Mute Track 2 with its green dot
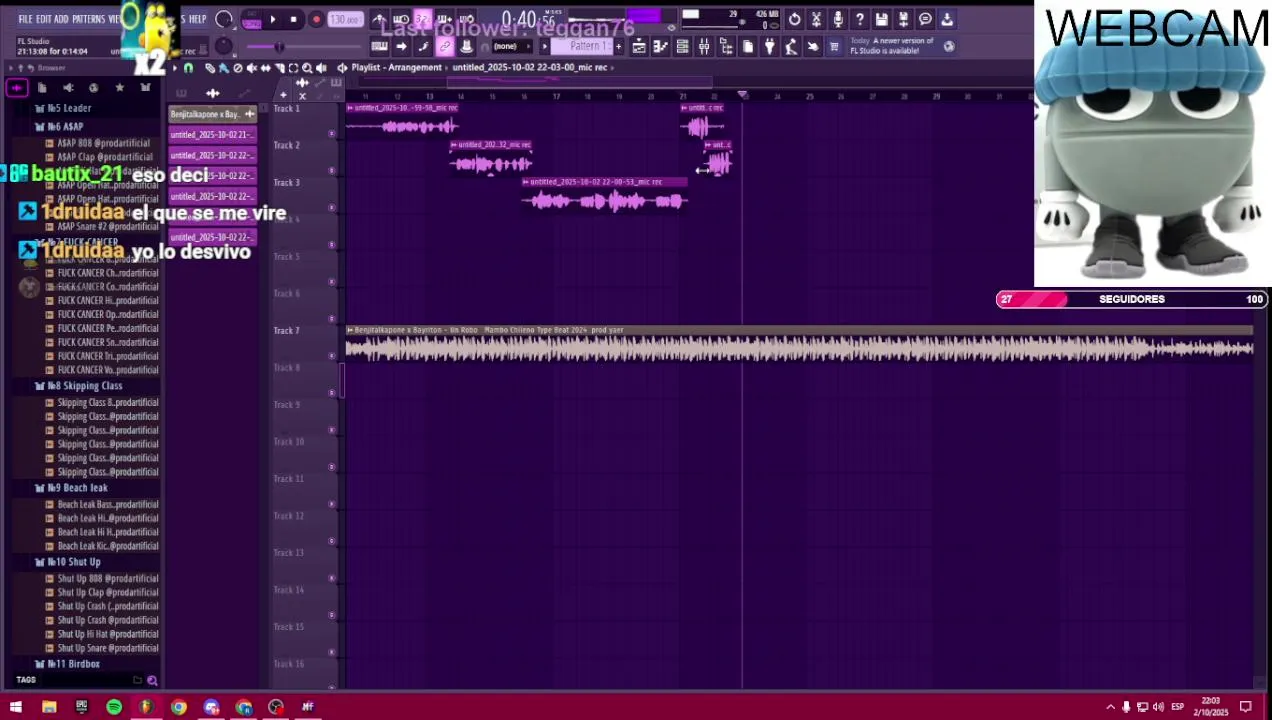Screen dimensions: 1272x720 click(x=332, y=170)
